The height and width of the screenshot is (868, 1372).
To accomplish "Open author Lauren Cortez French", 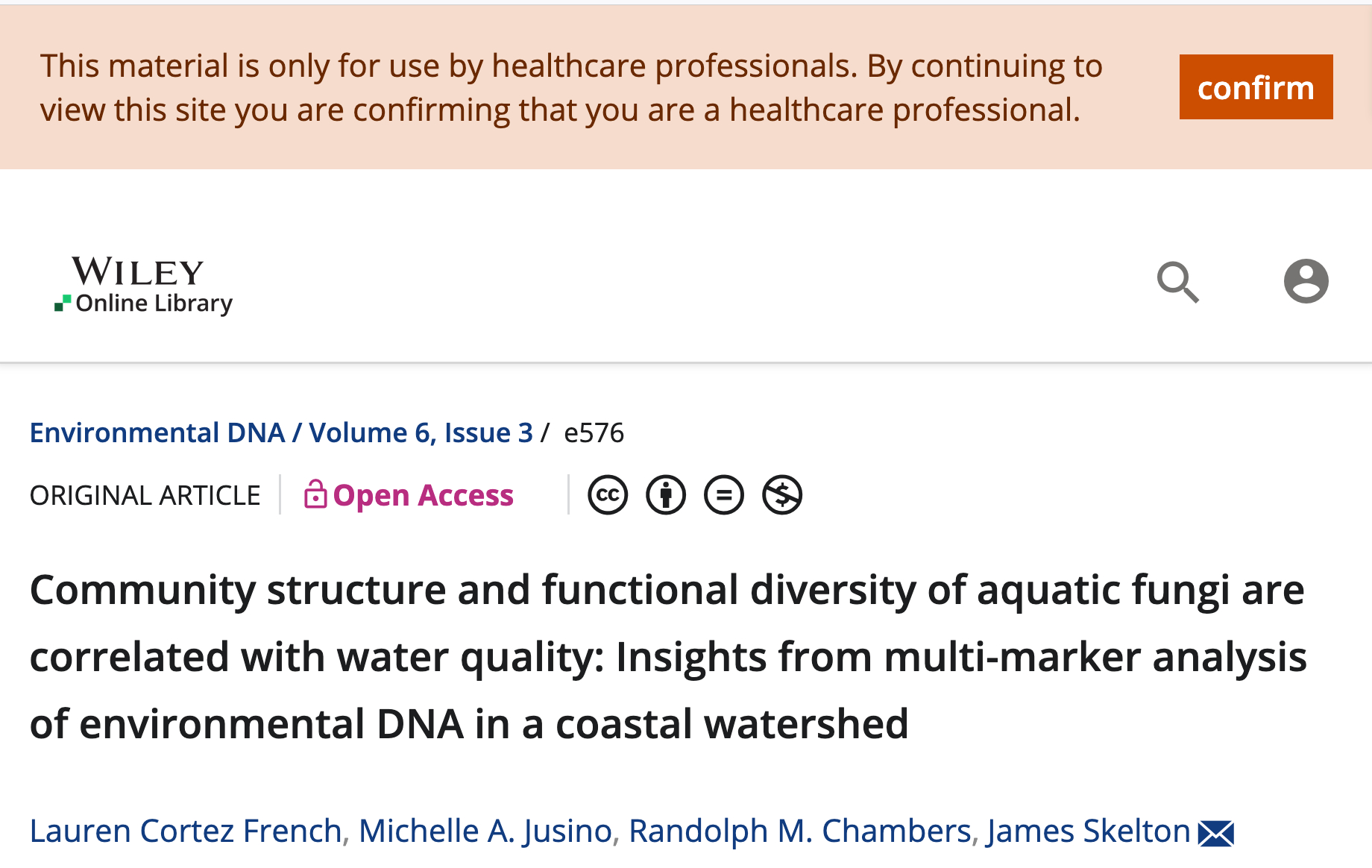I will click(x=186, y=831).
